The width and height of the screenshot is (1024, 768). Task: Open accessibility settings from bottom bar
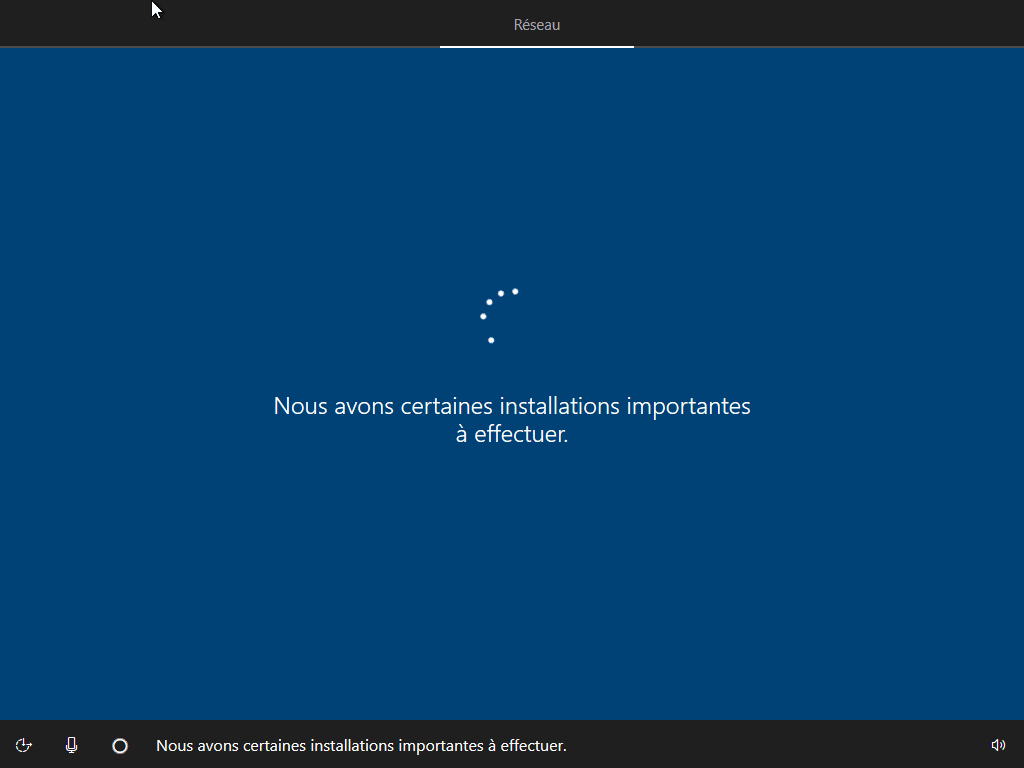click(x=24, y=745)
